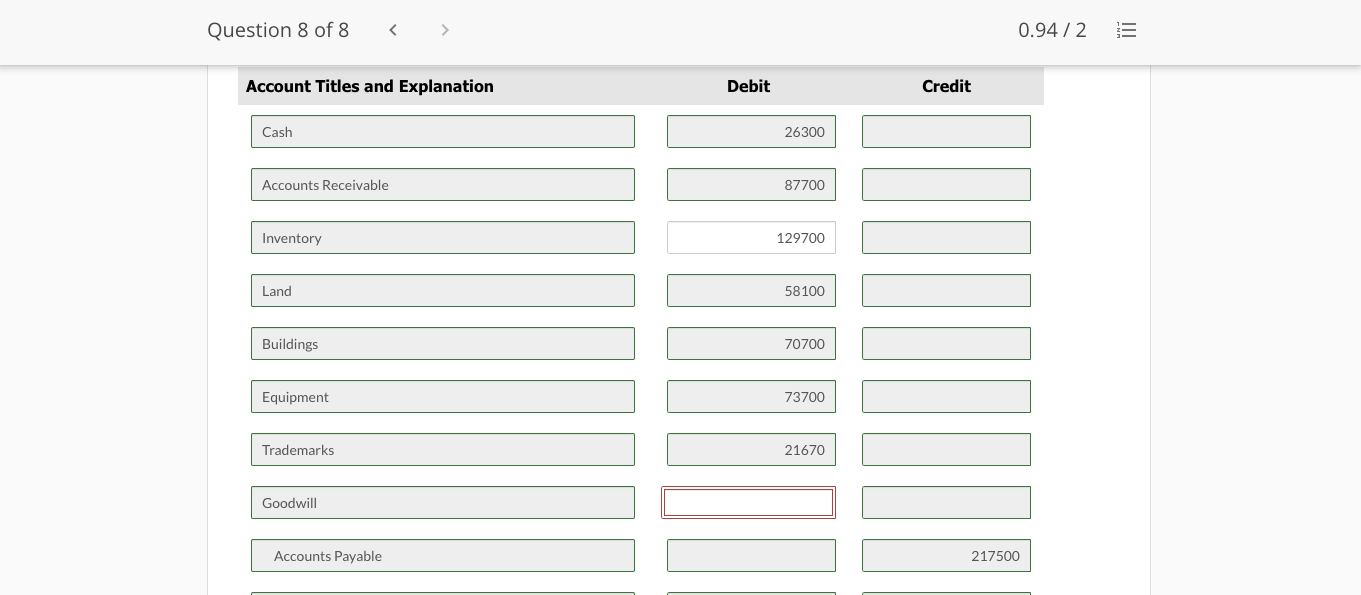Click the previous question chevron arrow
This screenshot has height=595, width=1361.
click(x=393, y=30)
